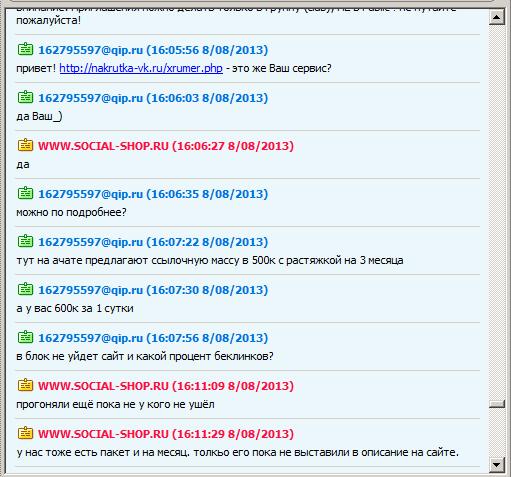Click sender header 162795597@qip.ru (16:07:56 8/08/2013)
Screen dimensions: 511x477
(x=153, y=338)
